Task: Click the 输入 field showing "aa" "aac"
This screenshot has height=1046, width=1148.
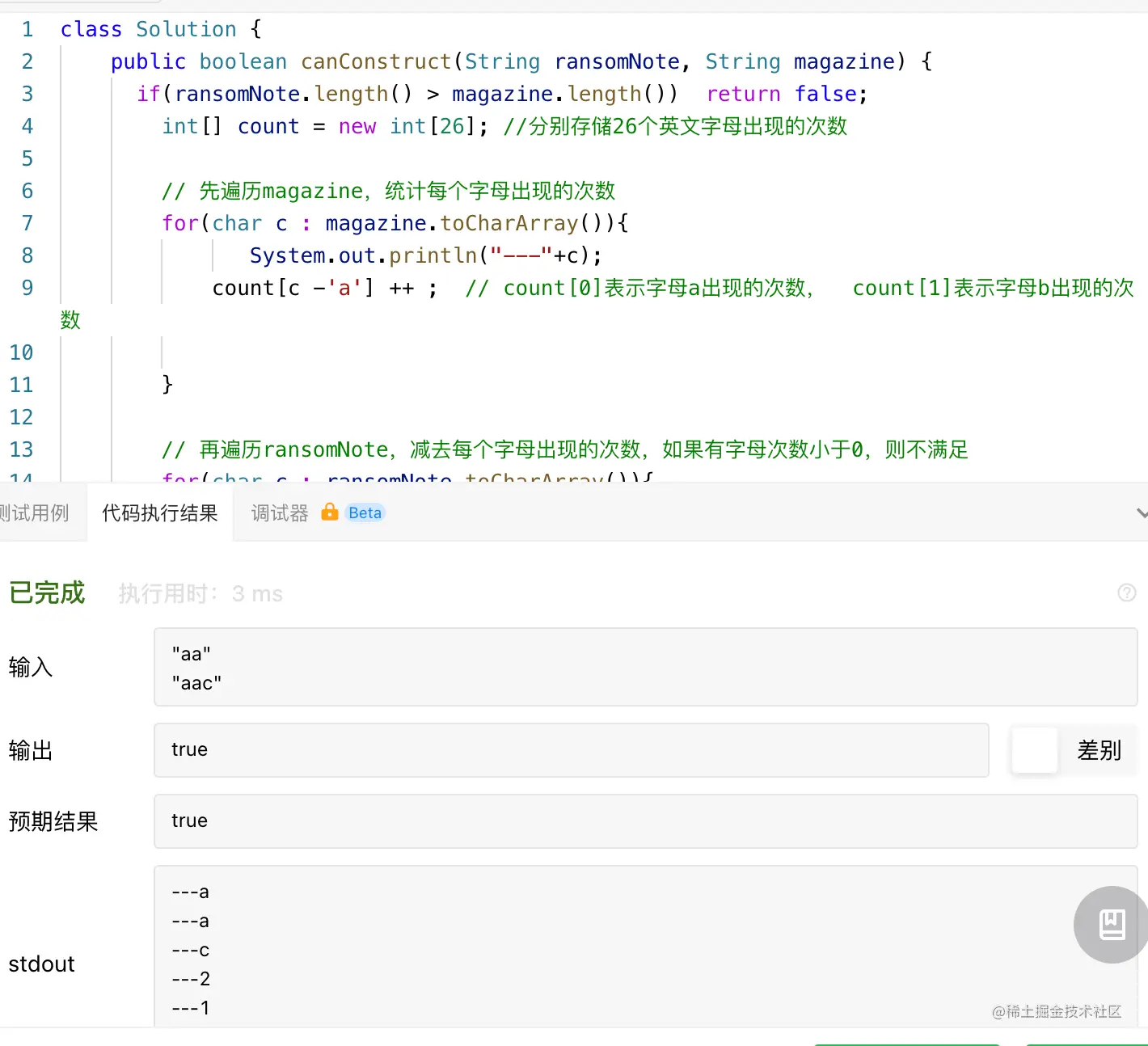Action: pyautogui.click(x=646, y=668)
